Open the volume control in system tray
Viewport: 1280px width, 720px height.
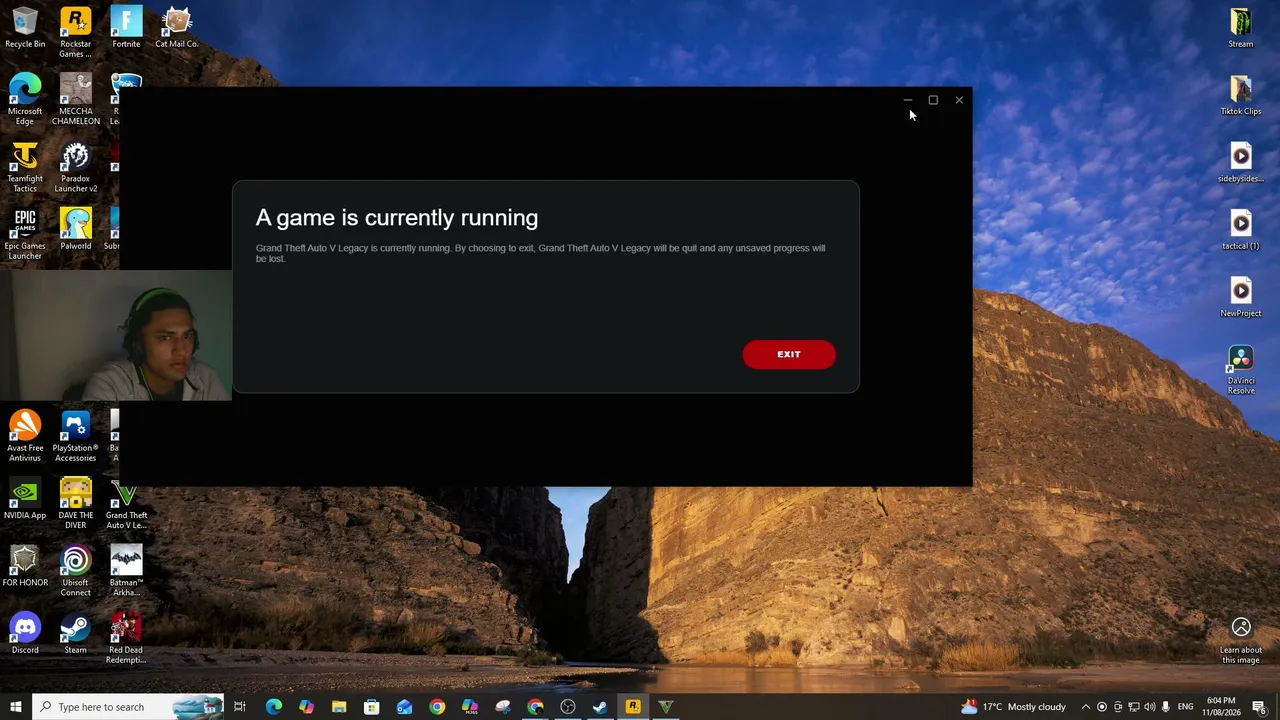click(1150, 707)
